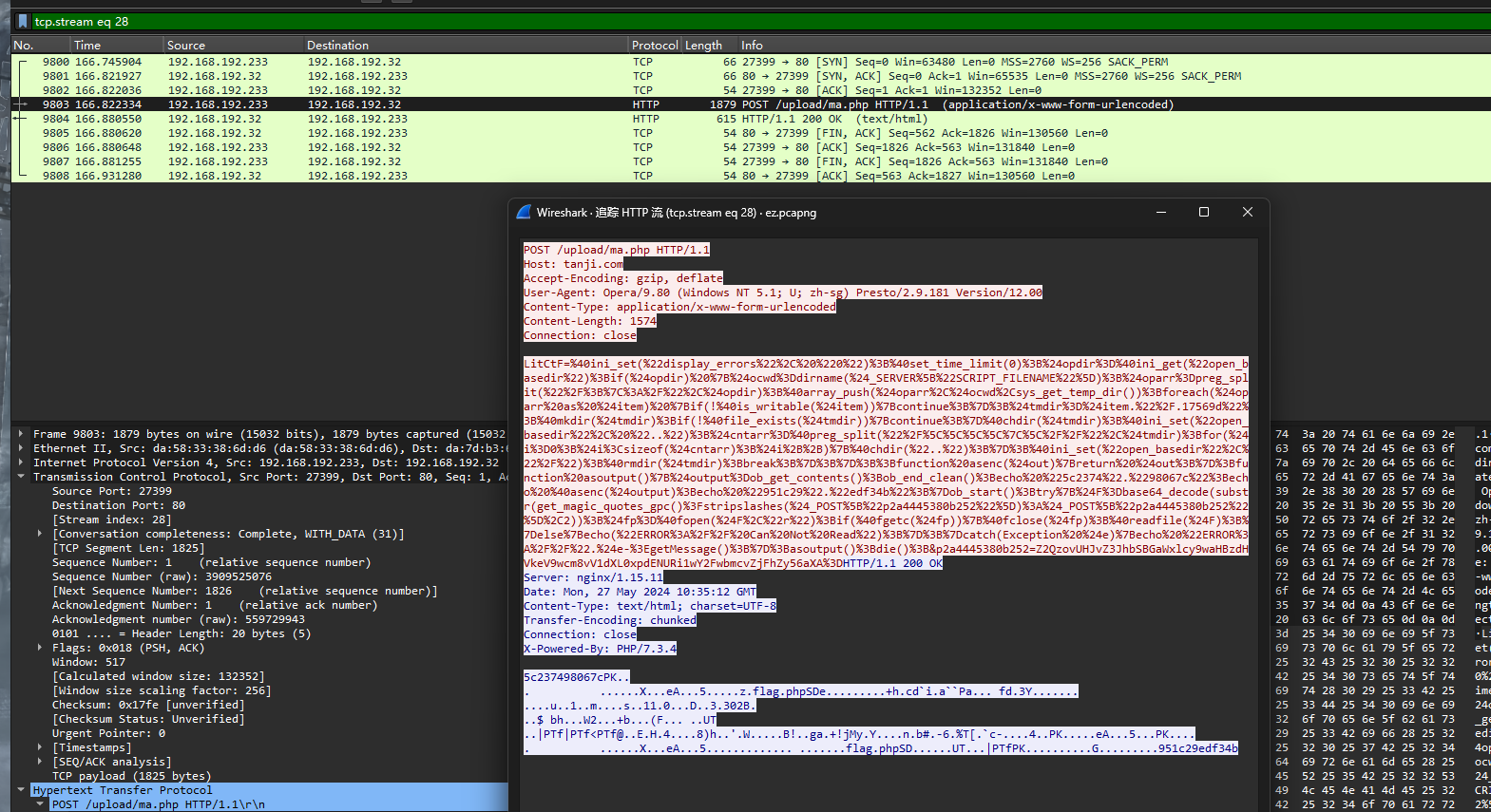1491x812 pixels.
Task: Click the Length column header
Action: click(703, 45)
